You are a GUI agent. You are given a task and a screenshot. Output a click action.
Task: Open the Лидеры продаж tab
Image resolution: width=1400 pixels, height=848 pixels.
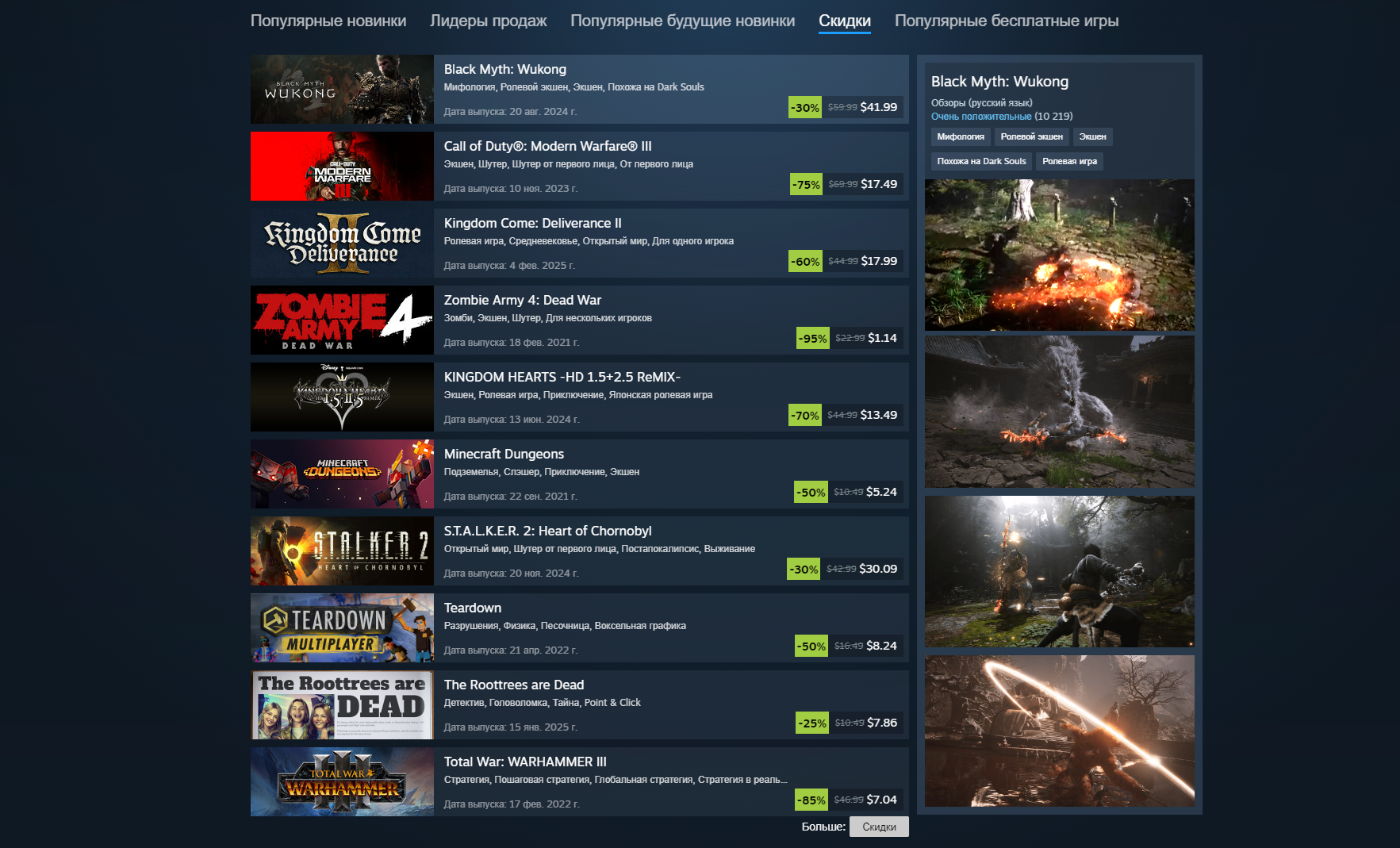click(x=489, y=21)
